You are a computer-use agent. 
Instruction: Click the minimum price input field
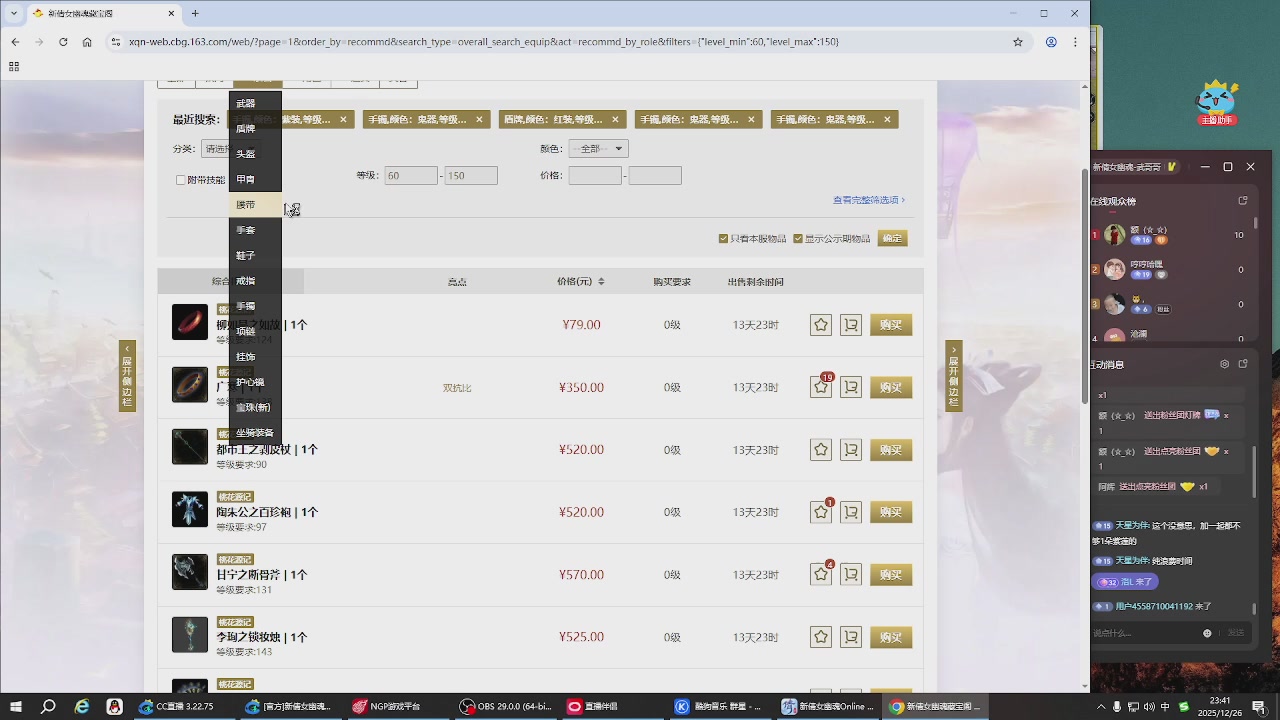pyautogui.click(x=595, y=176)
